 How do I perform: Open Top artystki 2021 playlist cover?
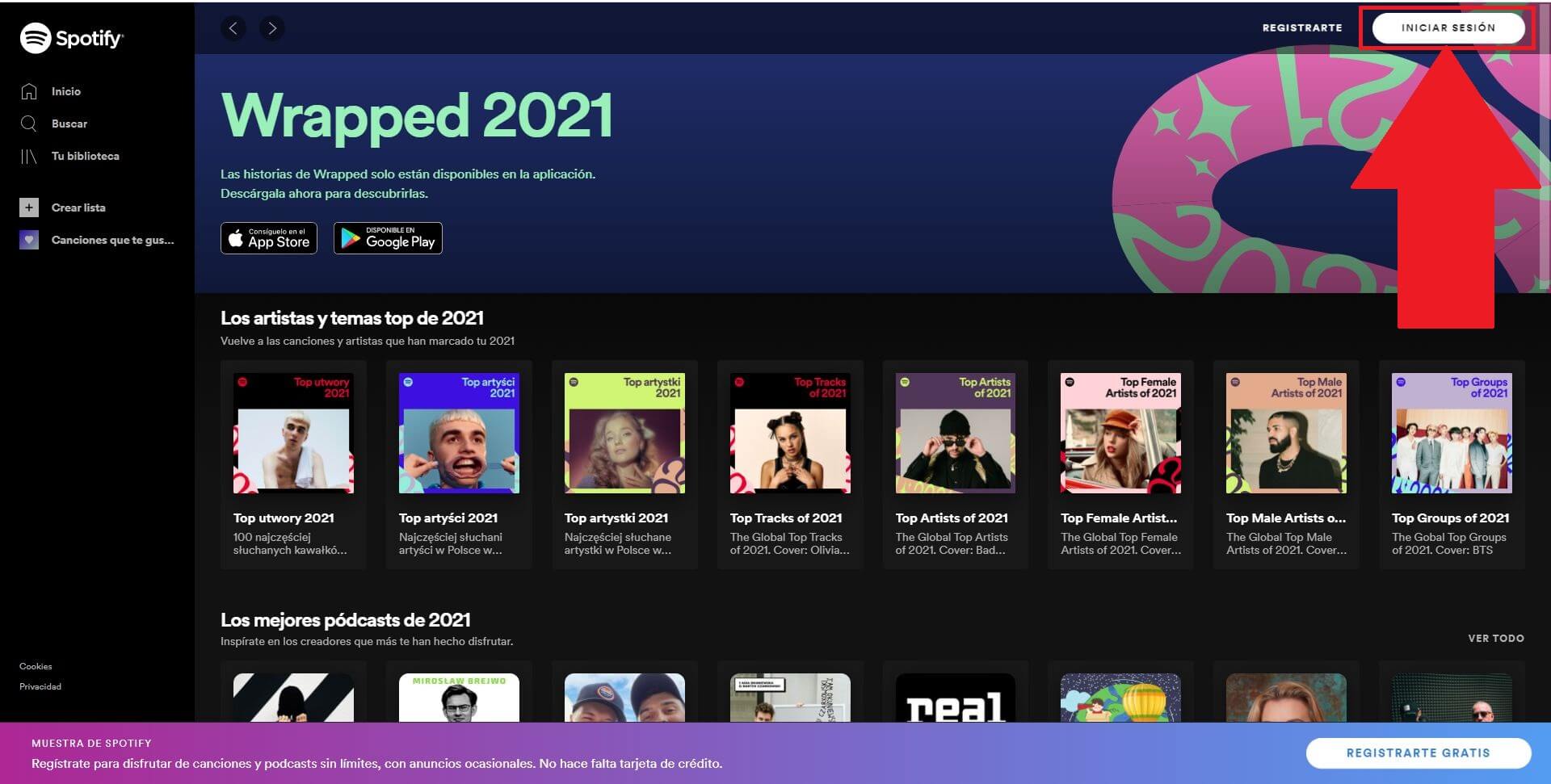(624, 433)
